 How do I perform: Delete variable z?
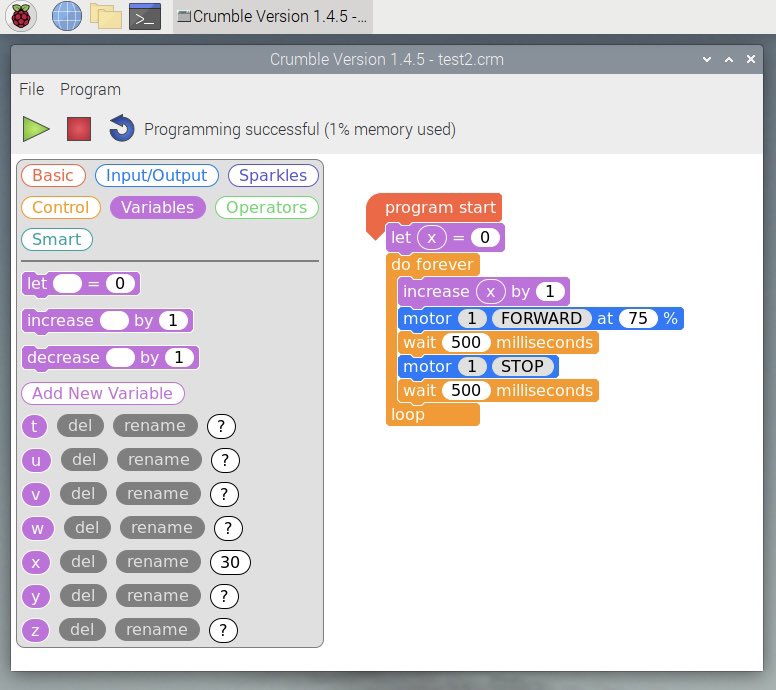(x=82, y=630)
